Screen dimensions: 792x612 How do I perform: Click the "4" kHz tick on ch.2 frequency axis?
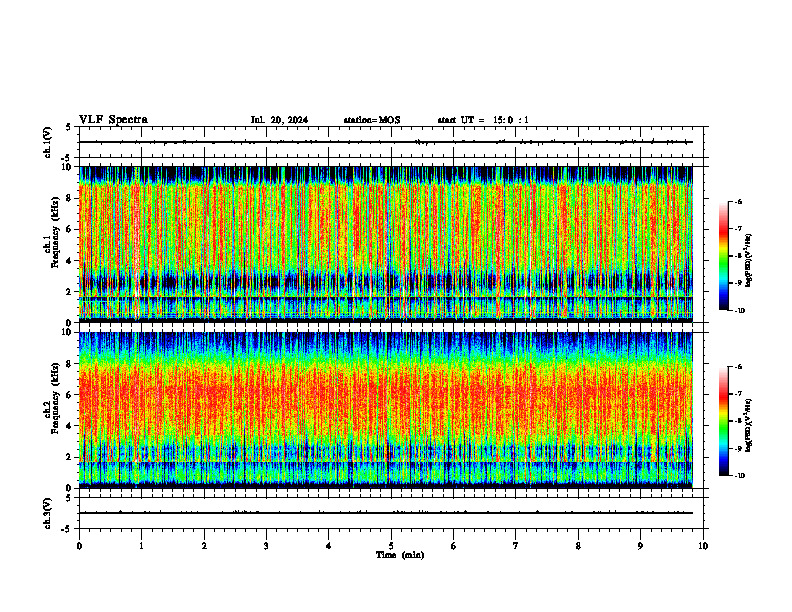click(69, 426)
